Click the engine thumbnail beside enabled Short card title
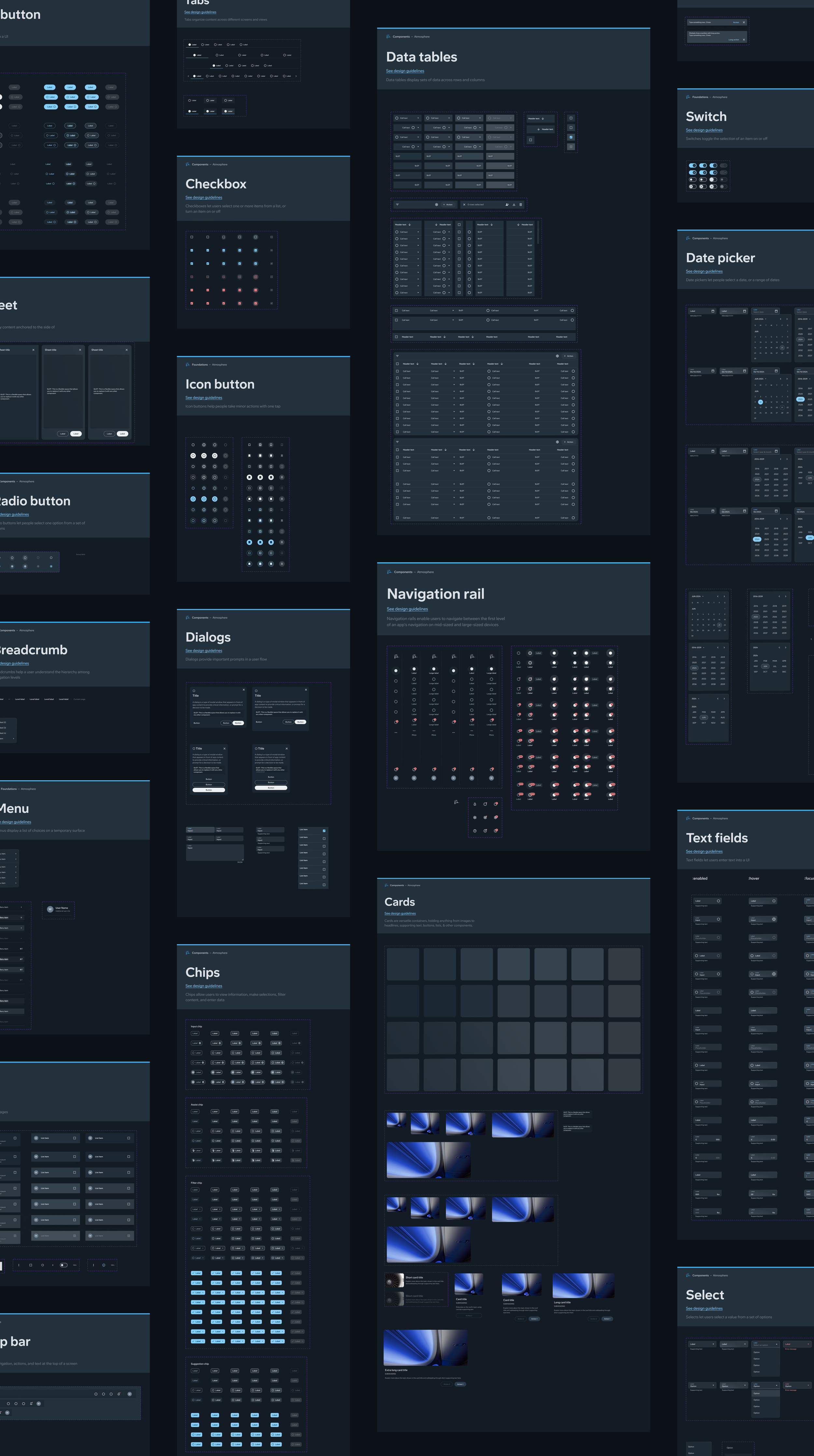This screenshot has width=814, height=1456. [x=394, y=1280]
